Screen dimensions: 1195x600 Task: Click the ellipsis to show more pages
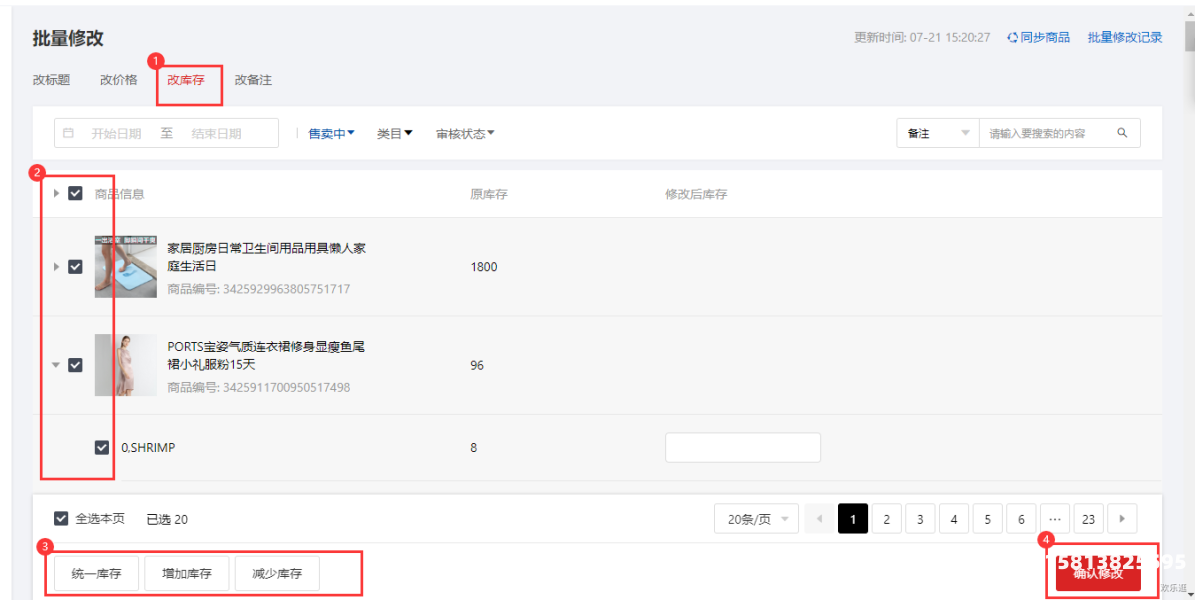click(1054, 519)
